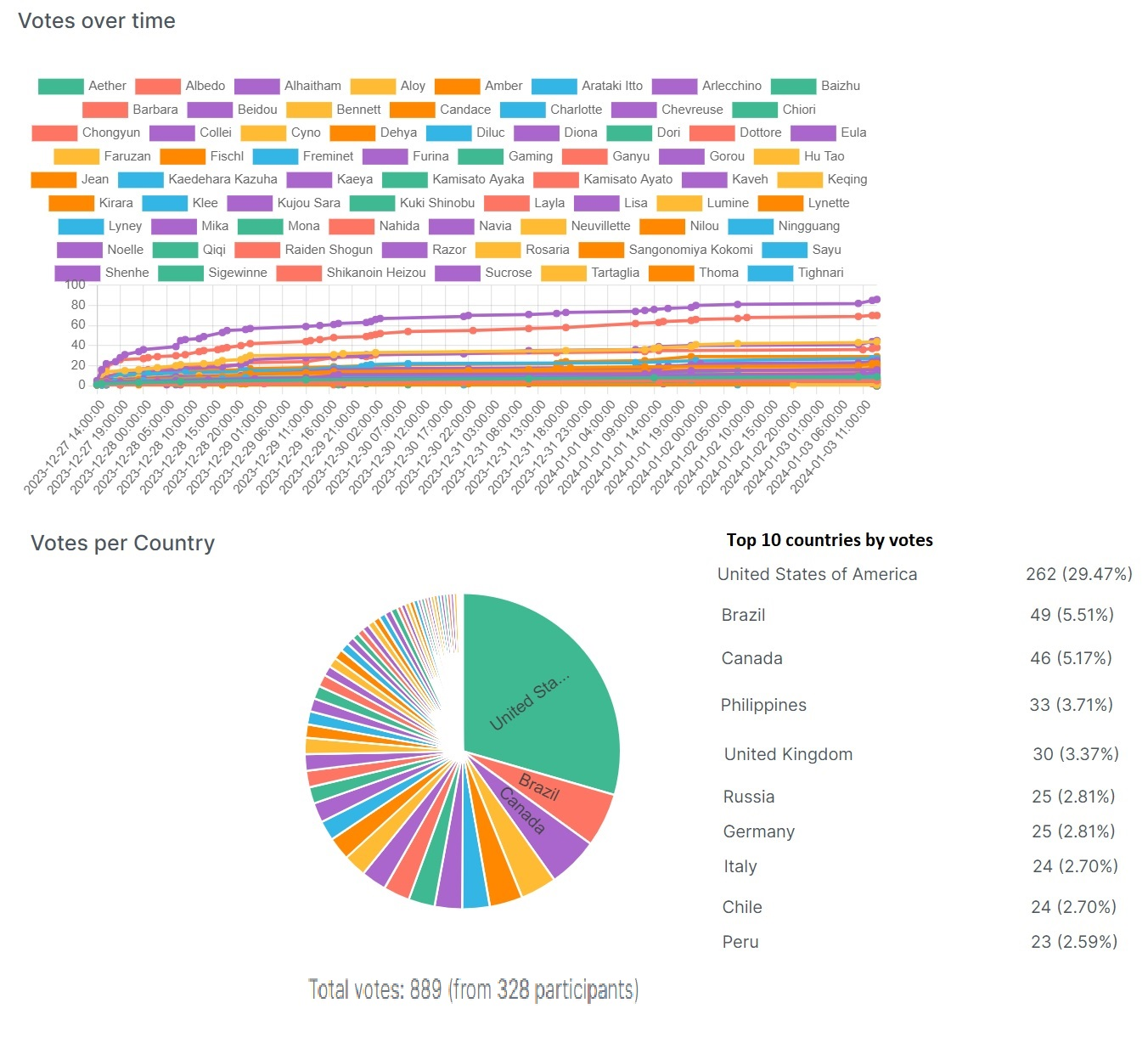Screen dimensions: 1148x1048
Task: Click the "Votes over time" heading
Action: (x=97, y=21)
